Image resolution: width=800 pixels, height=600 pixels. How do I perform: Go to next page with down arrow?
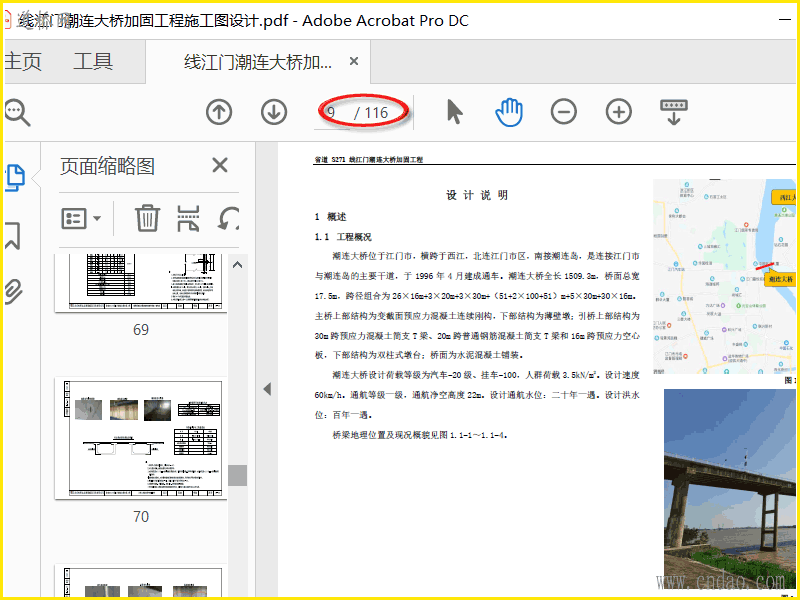pos(274,112)
